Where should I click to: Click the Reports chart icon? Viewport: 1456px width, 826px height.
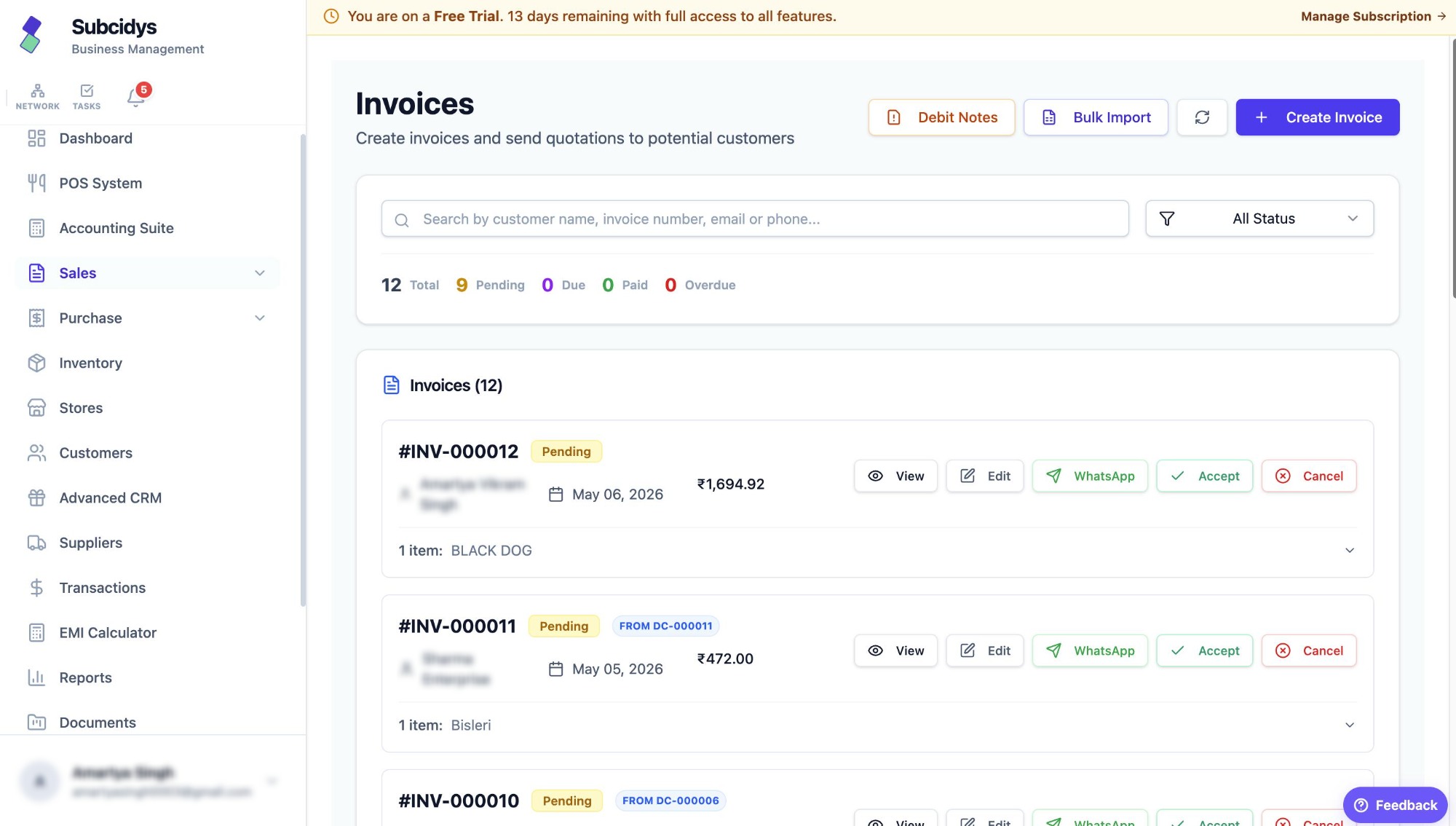pyautogui.click(x=36, y=677)
